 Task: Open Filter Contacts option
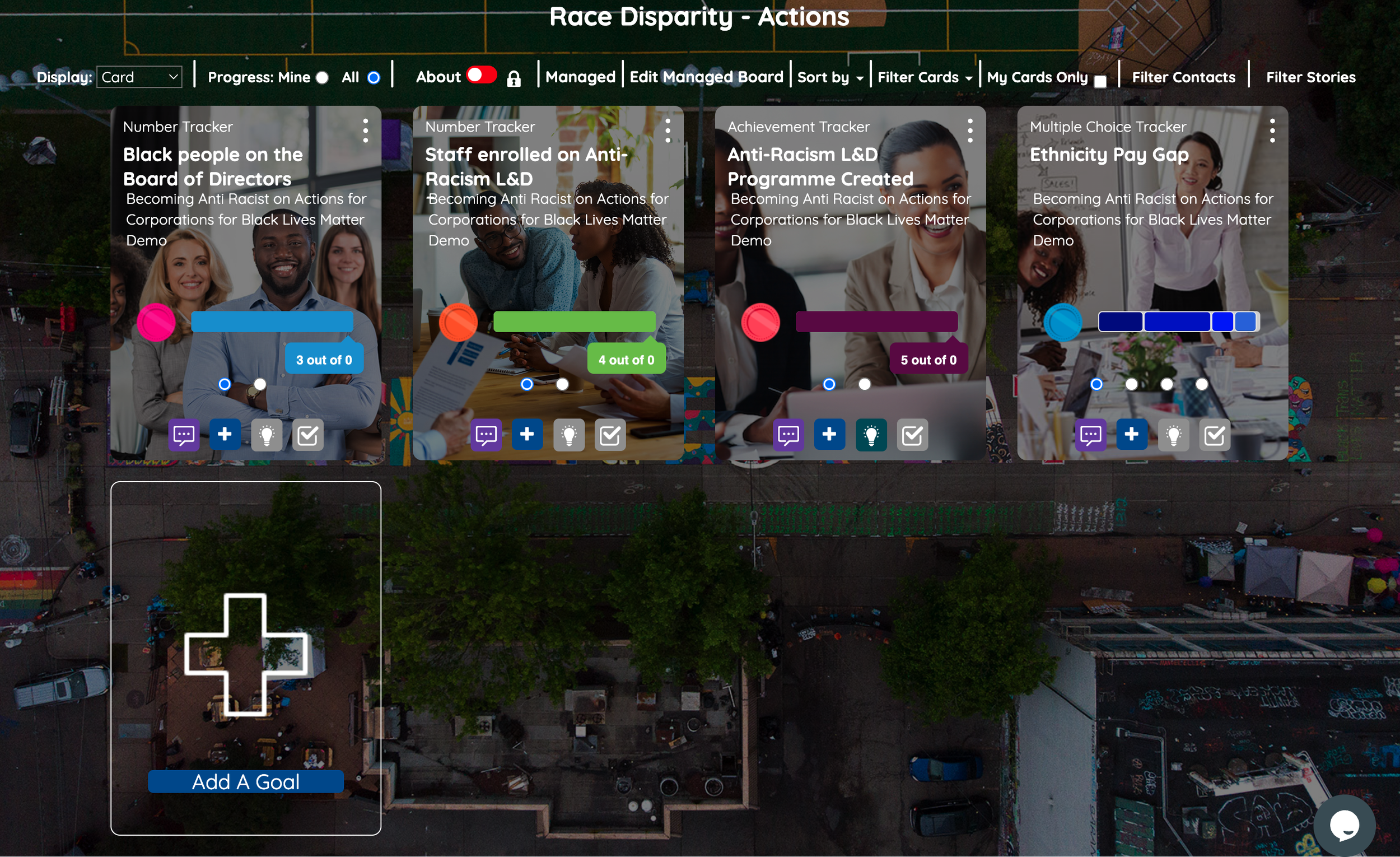(1183, 77)
